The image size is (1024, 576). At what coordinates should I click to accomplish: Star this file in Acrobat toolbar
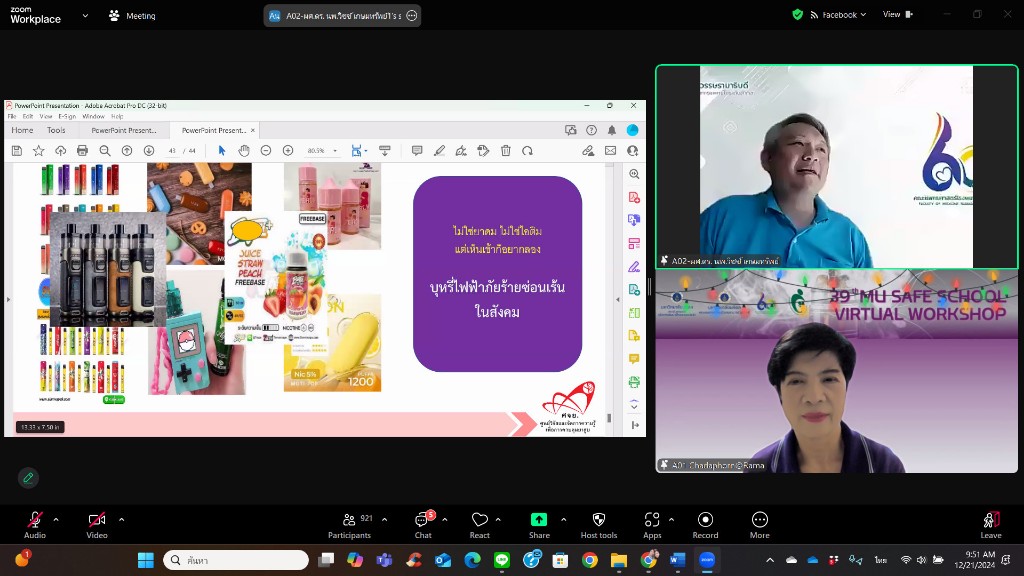pos(39,151)
